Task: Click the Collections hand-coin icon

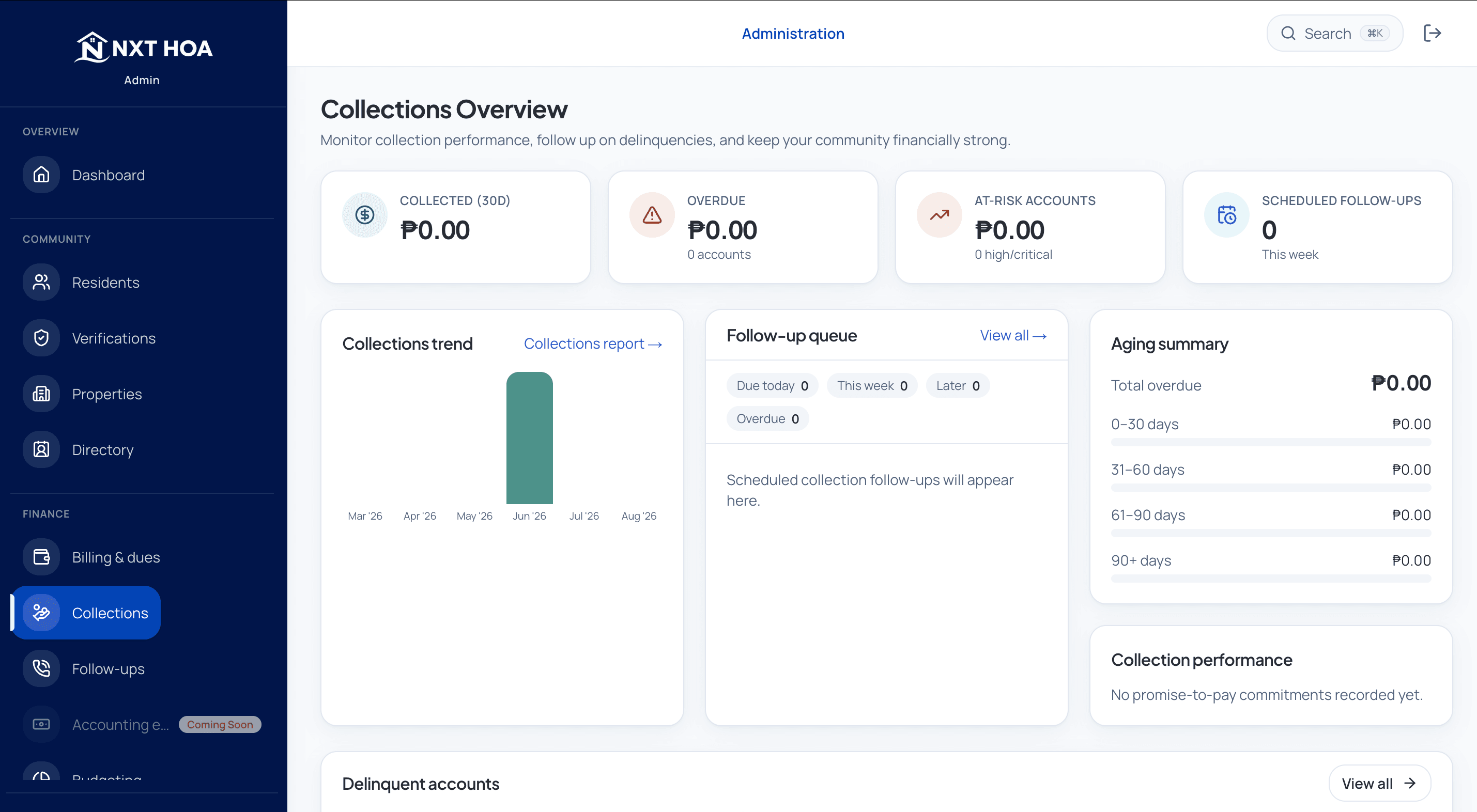Action: point(41,613)
